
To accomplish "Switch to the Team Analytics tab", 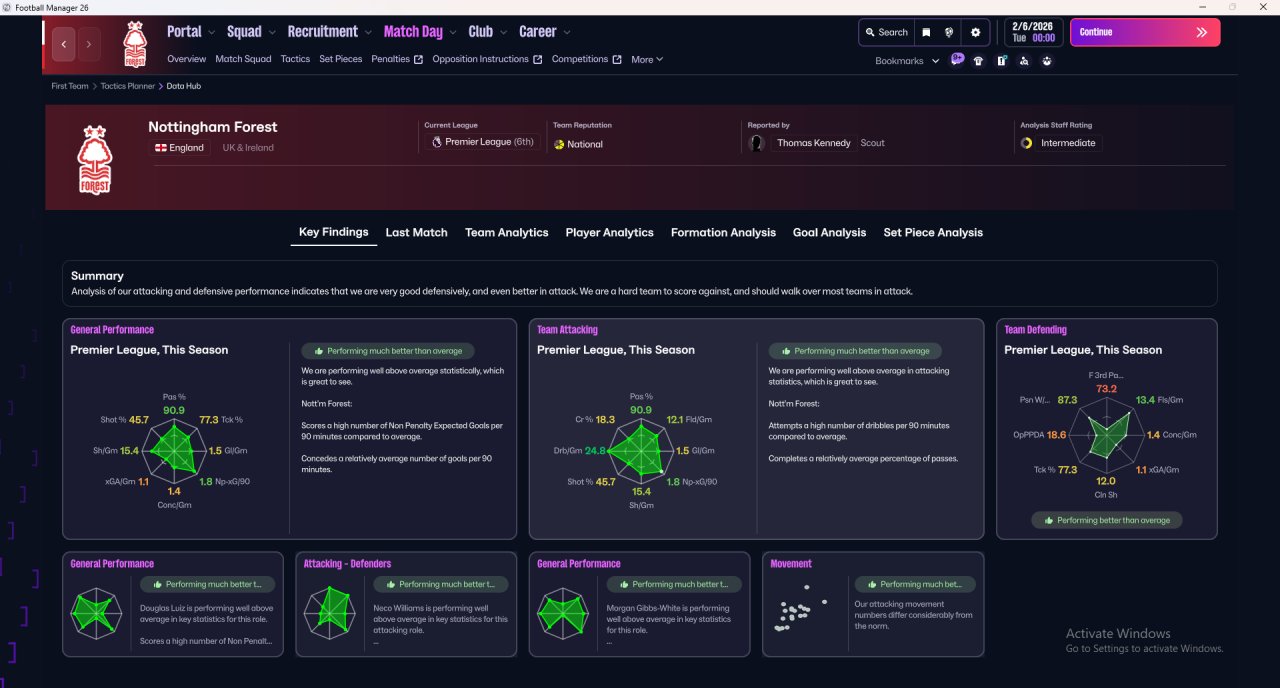I will [506, 232].
